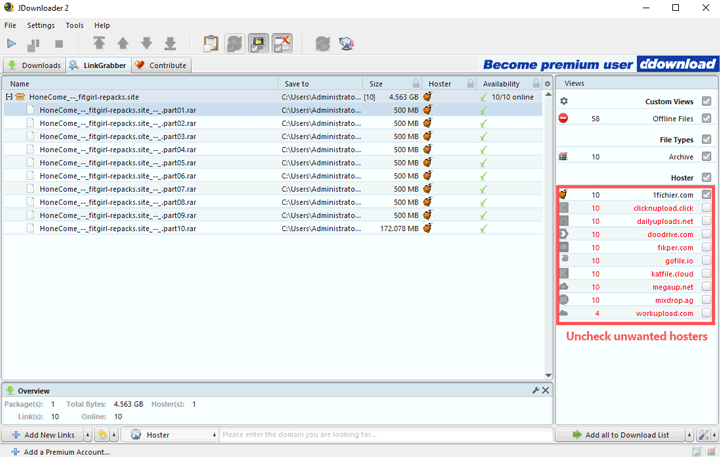The image size is (720, 457).
Task: Open Overview panel wrench settings
Action: point(535,390)
